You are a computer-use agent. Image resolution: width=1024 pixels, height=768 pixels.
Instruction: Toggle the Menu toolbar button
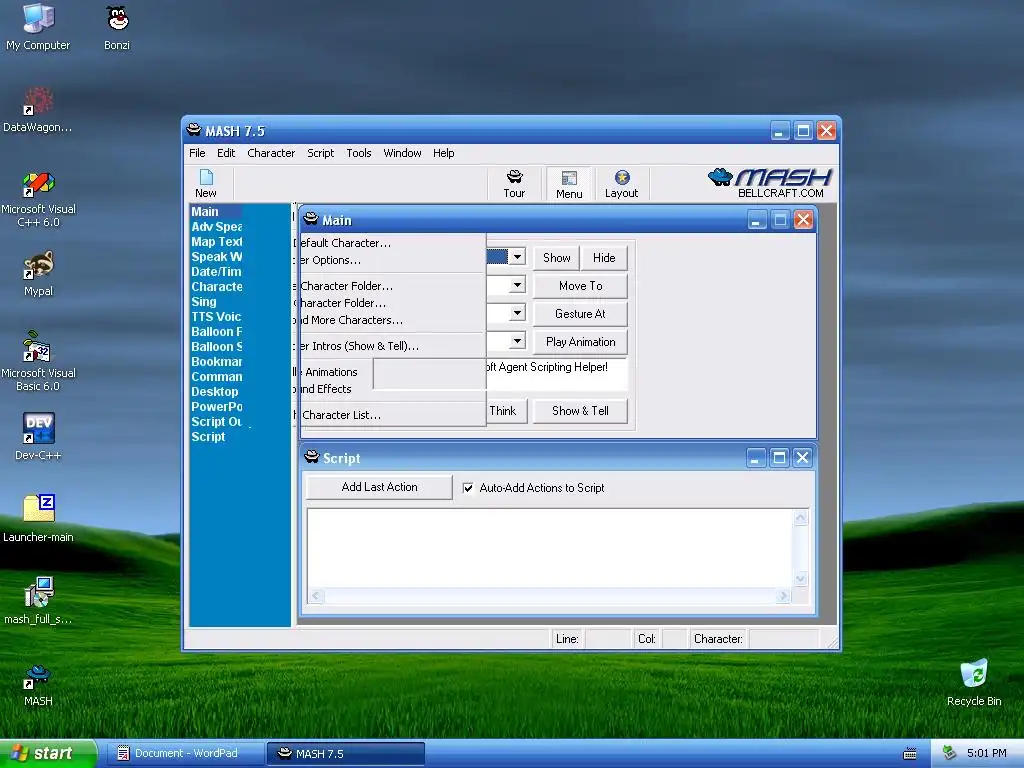(569, 184)
